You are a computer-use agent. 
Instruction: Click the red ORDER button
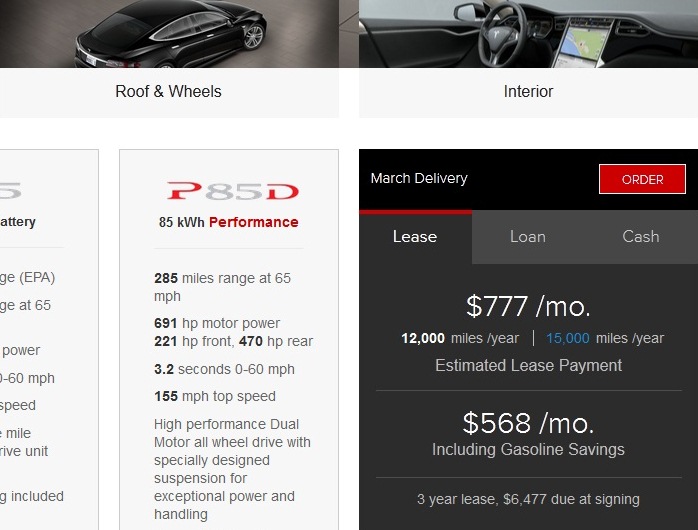[x=642, y=179]
